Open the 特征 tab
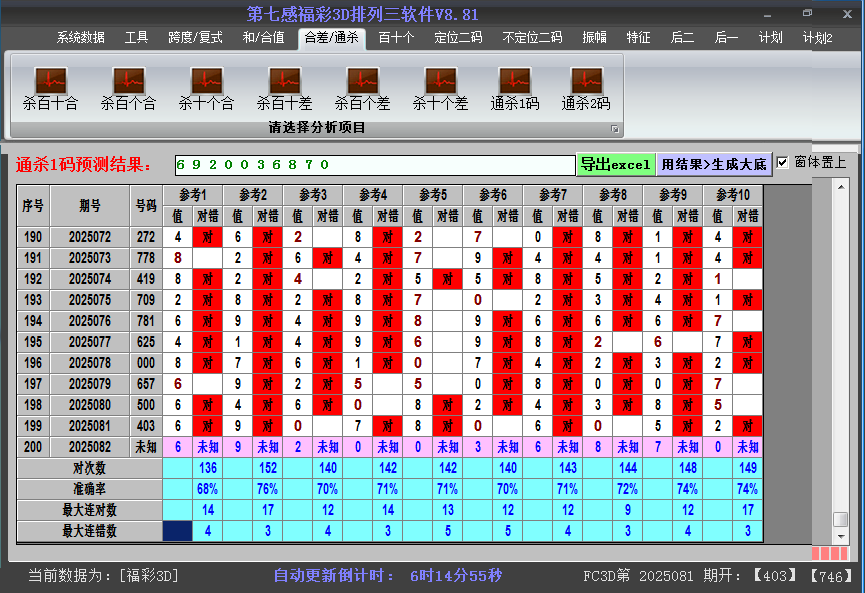The width and height of the screenshot is (865, 593). (638, 38)
